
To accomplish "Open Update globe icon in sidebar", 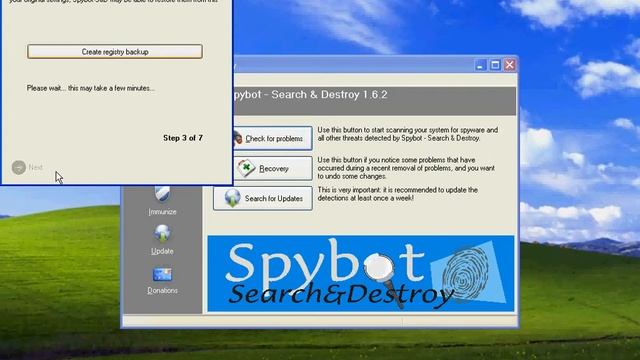I will (162, 233).
